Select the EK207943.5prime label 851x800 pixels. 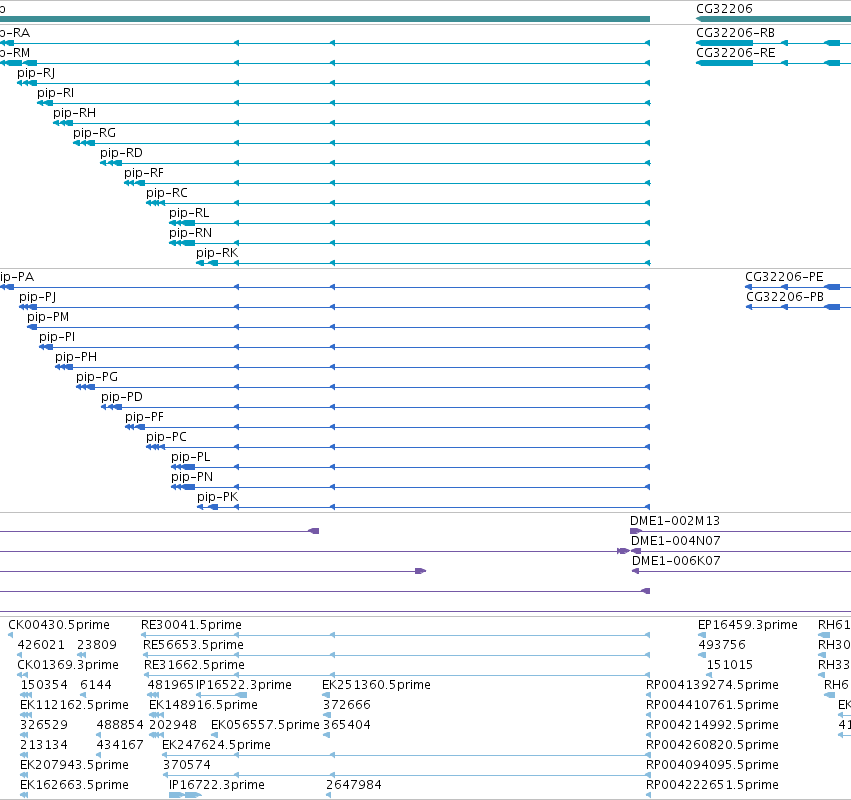74,765
